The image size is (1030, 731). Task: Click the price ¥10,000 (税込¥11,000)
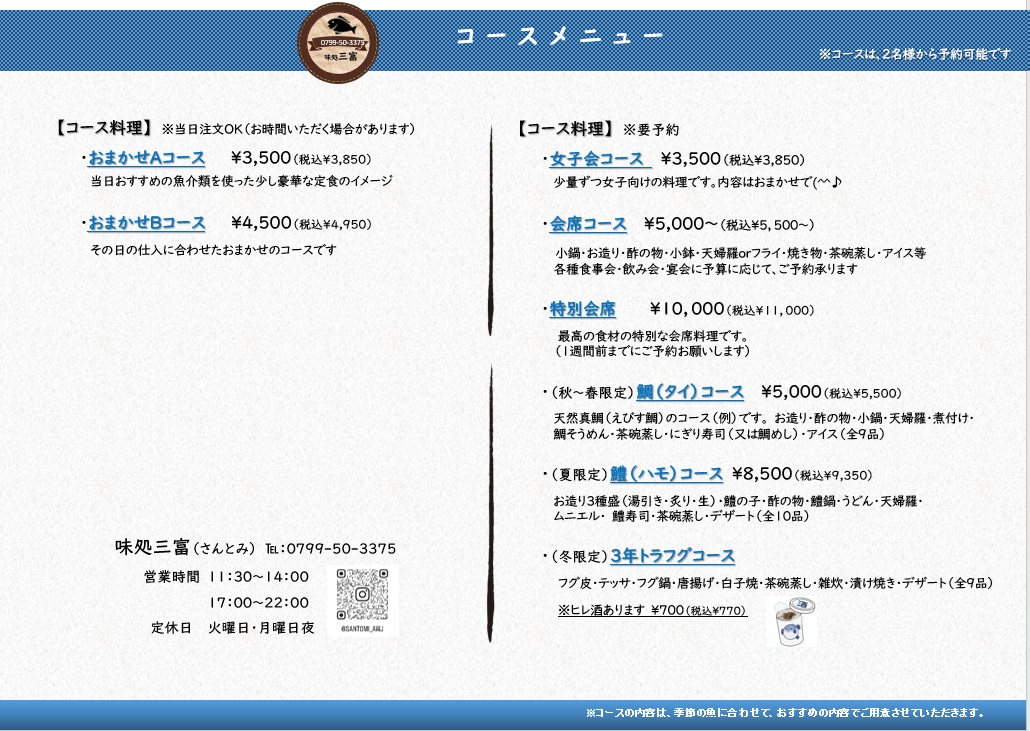coord(732,309)
